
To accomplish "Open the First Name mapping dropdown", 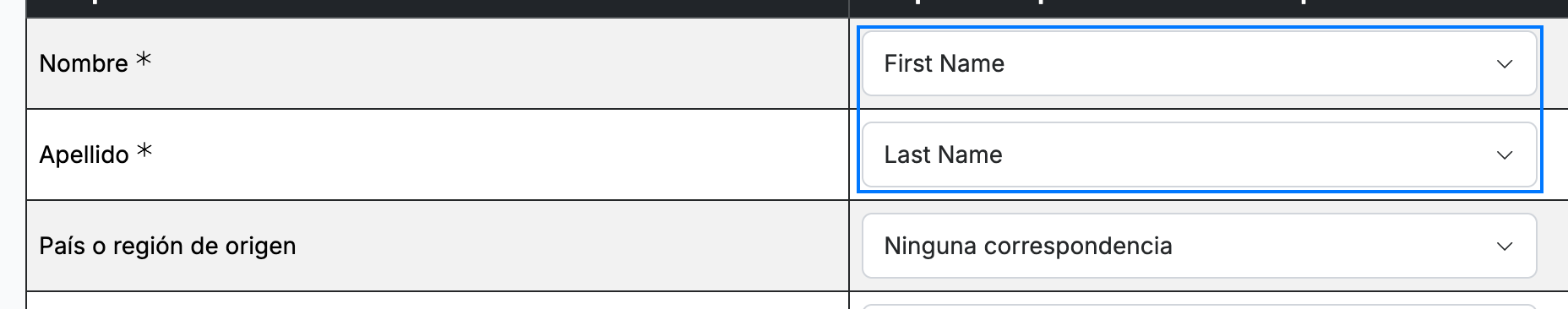I will click(x=1199, y=63).
